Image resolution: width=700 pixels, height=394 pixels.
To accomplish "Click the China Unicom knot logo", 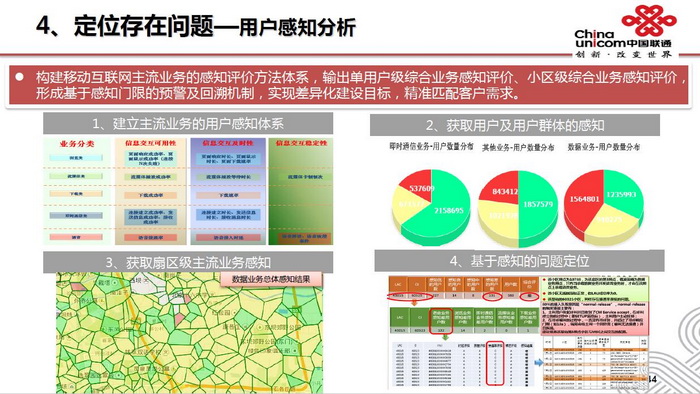I will pos(649,20).
